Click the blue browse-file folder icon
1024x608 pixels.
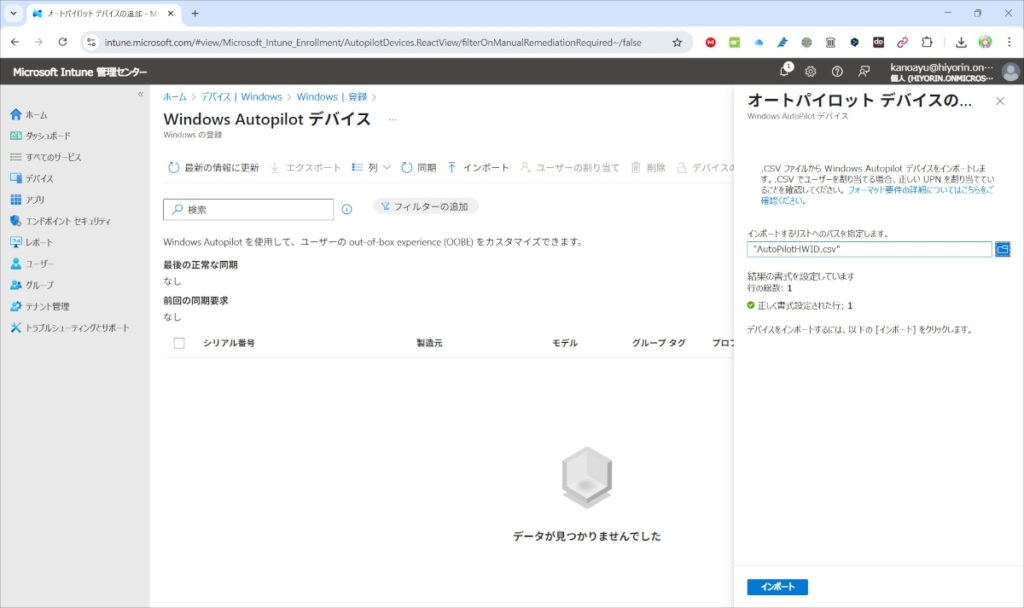pyautogui.click(x=1002, y=249)
